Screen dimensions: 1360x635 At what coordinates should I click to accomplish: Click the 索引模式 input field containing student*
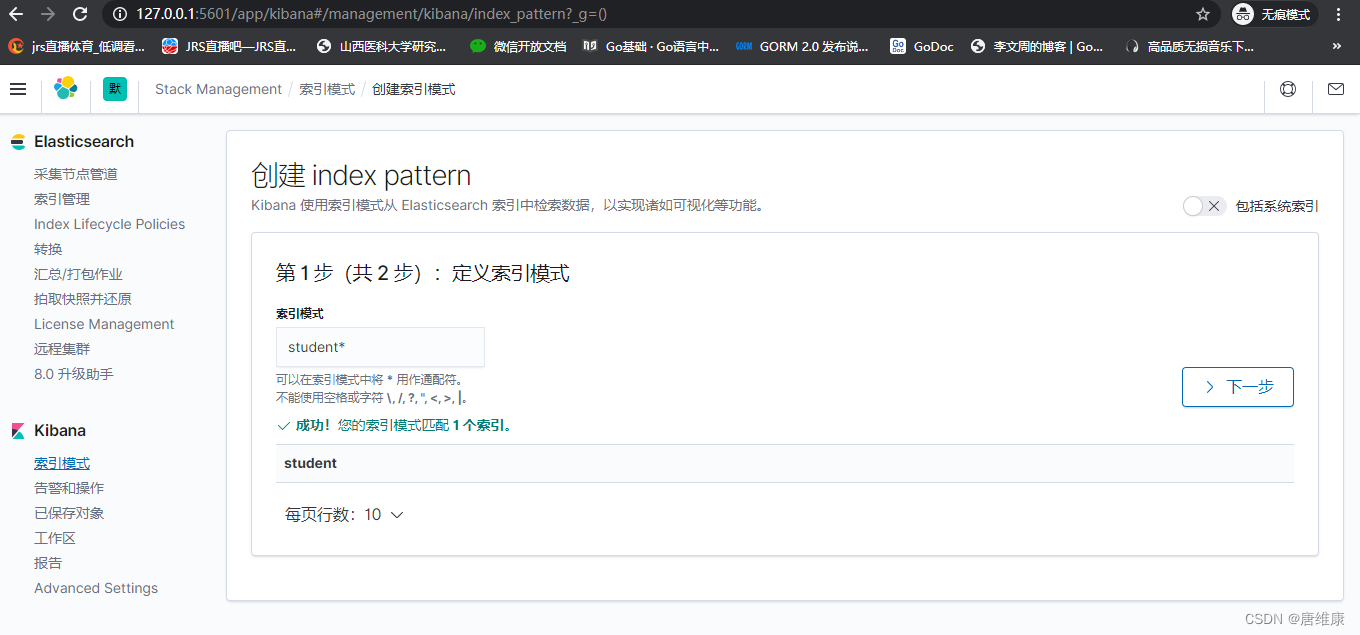pyautogui.click(x=380, y=346)
